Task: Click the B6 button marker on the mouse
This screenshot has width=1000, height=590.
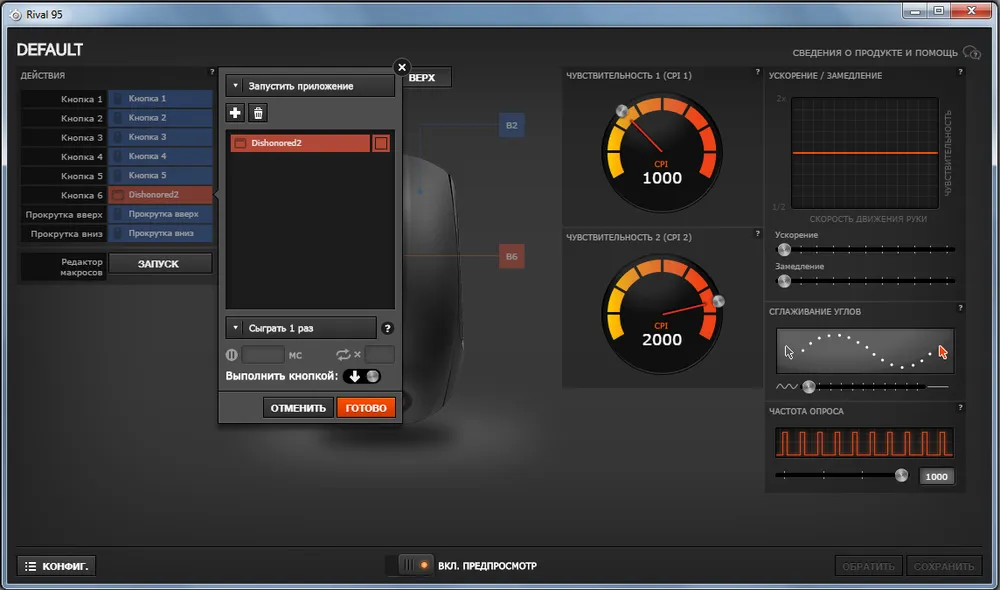Action: [511, 257]
